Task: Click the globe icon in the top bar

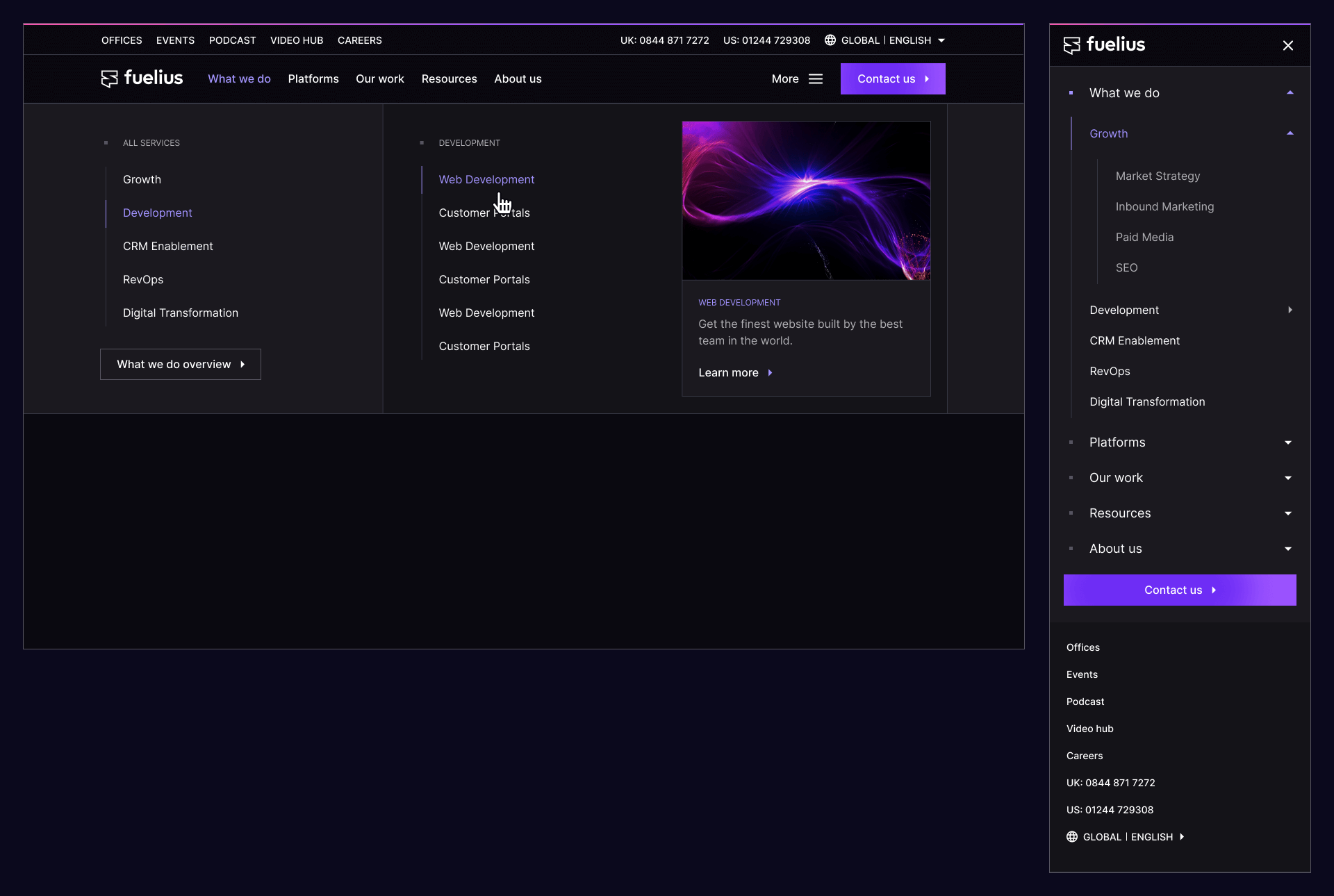Action: point(830,40)
